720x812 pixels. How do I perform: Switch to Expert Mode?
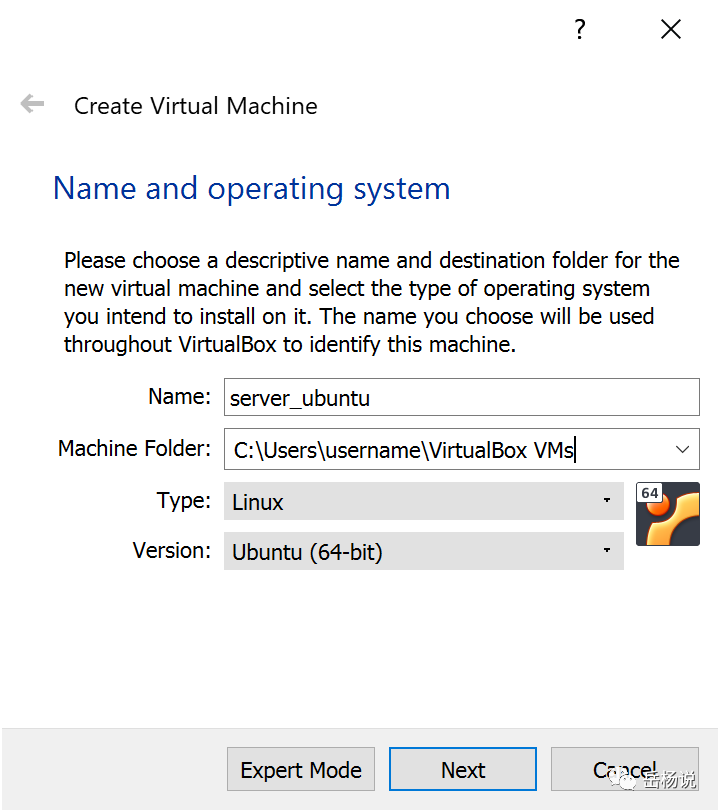pyautogui.click(x=300, y=769)
